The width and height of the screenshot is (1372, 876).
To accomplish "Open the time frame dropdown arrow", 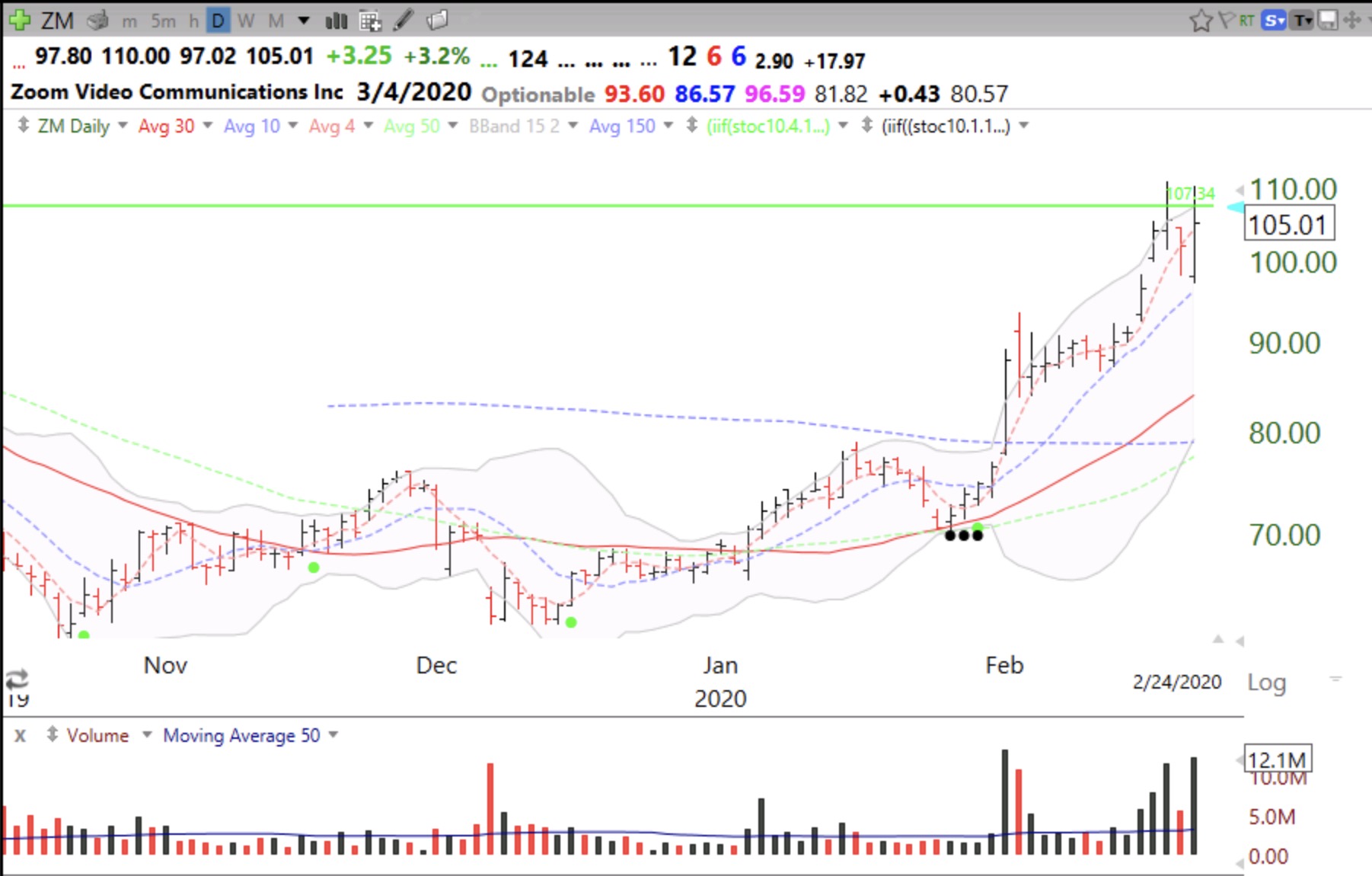I will 303,21.
